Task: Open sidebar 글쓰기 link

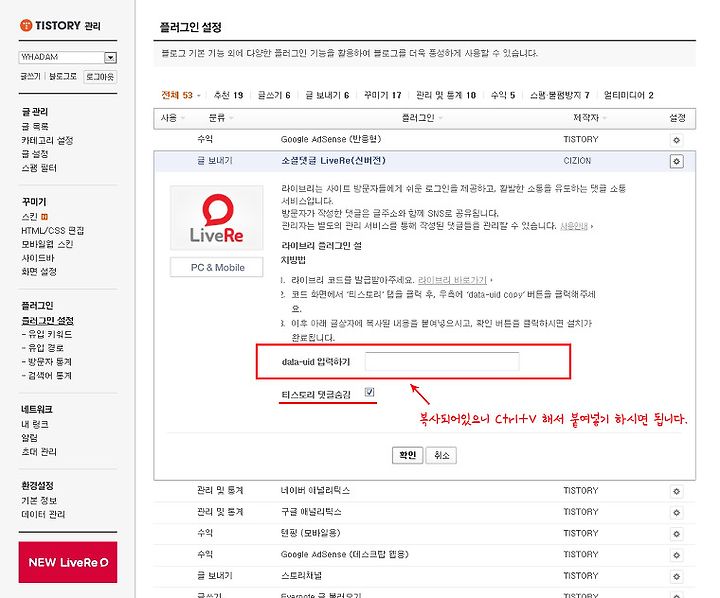Action: pos(30,76)
